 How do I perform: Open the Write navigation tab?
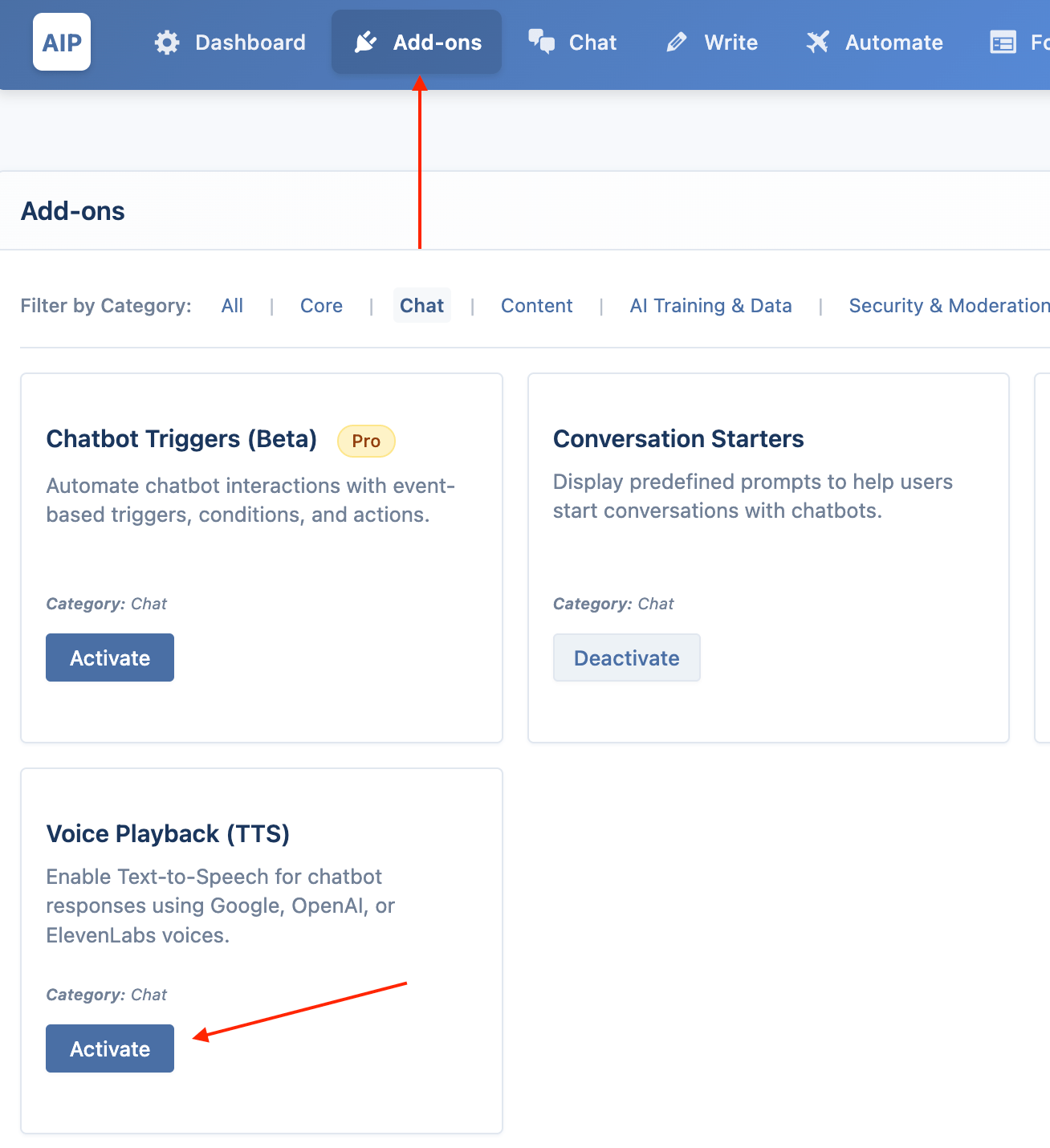(x=712, y=42)
